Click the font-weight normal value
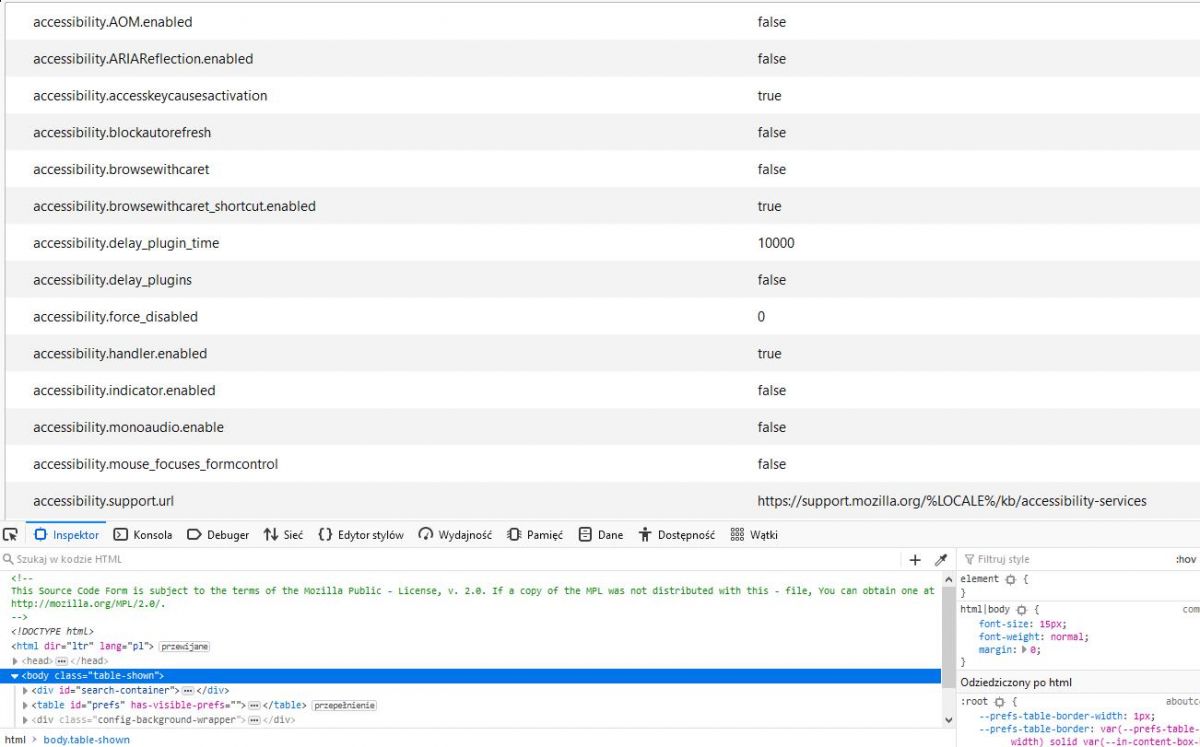 click(x=1069, y=636)
